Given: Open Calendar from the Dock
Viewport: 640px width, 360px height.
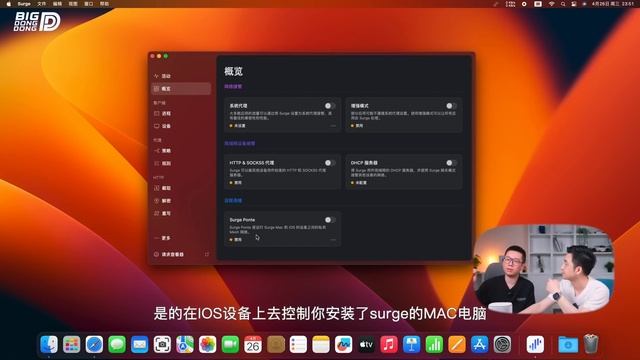Looking at the screenshot, I should coord(253,344).
